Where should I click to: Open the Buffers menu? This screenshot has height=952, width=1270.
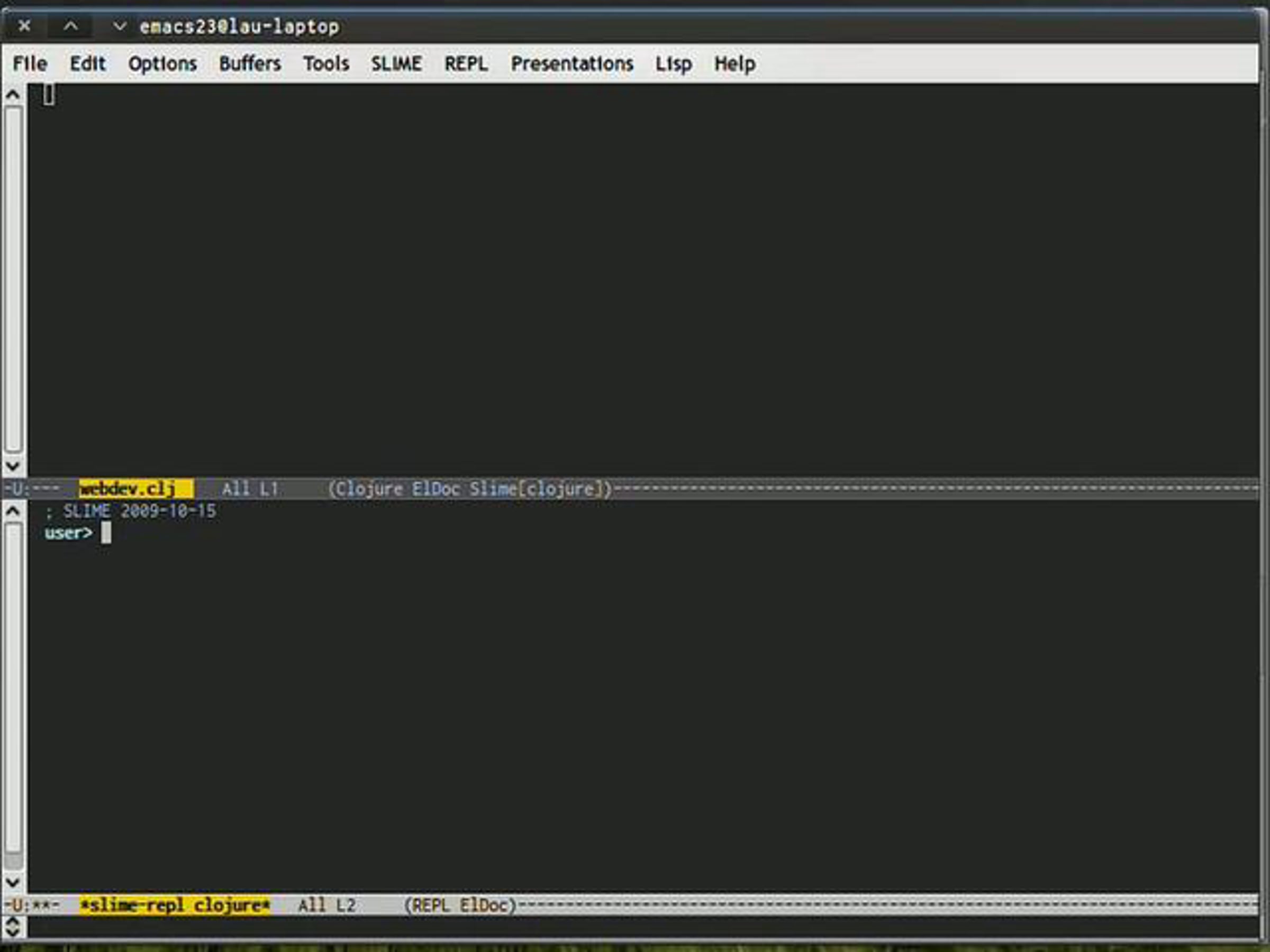250,63
